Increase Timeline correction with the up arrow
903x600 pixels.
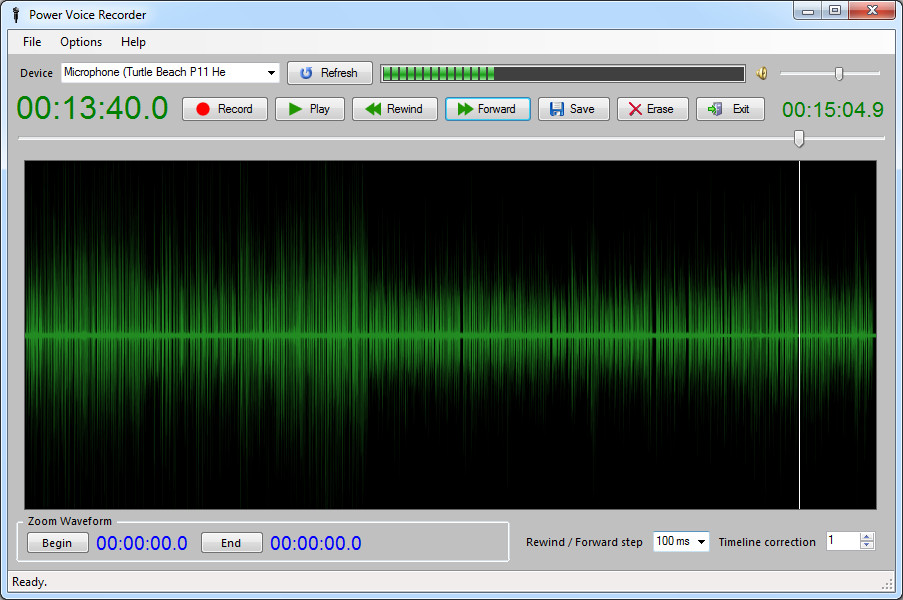coord(867,537)
